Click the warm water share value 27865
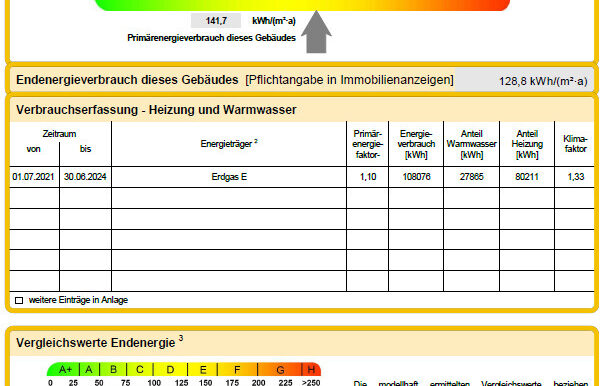Image resolution: width=606 pixels, height=386 pixels. pyautogui.click(x=471, y=177)
